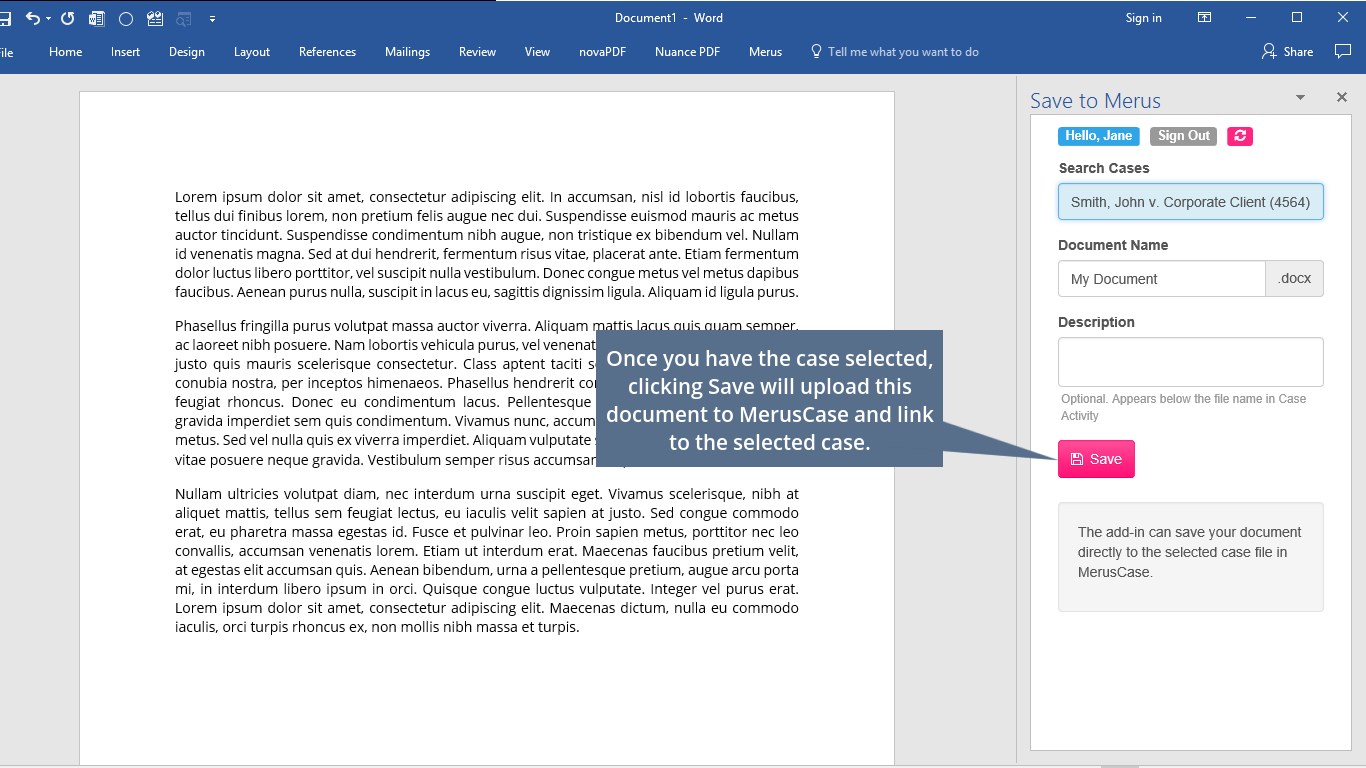The width and height of the screenshot is (1366, 768).
Task: Open the Review tab
Action: click(x=477, y=52)
